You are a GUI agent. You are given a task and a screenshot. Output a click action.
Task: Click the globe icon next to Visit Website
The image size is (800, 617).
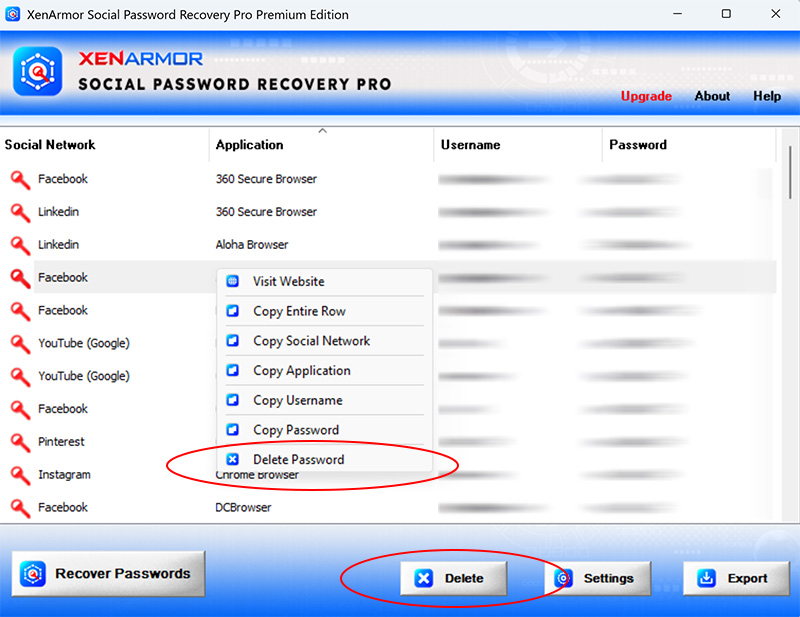(233, 281)
